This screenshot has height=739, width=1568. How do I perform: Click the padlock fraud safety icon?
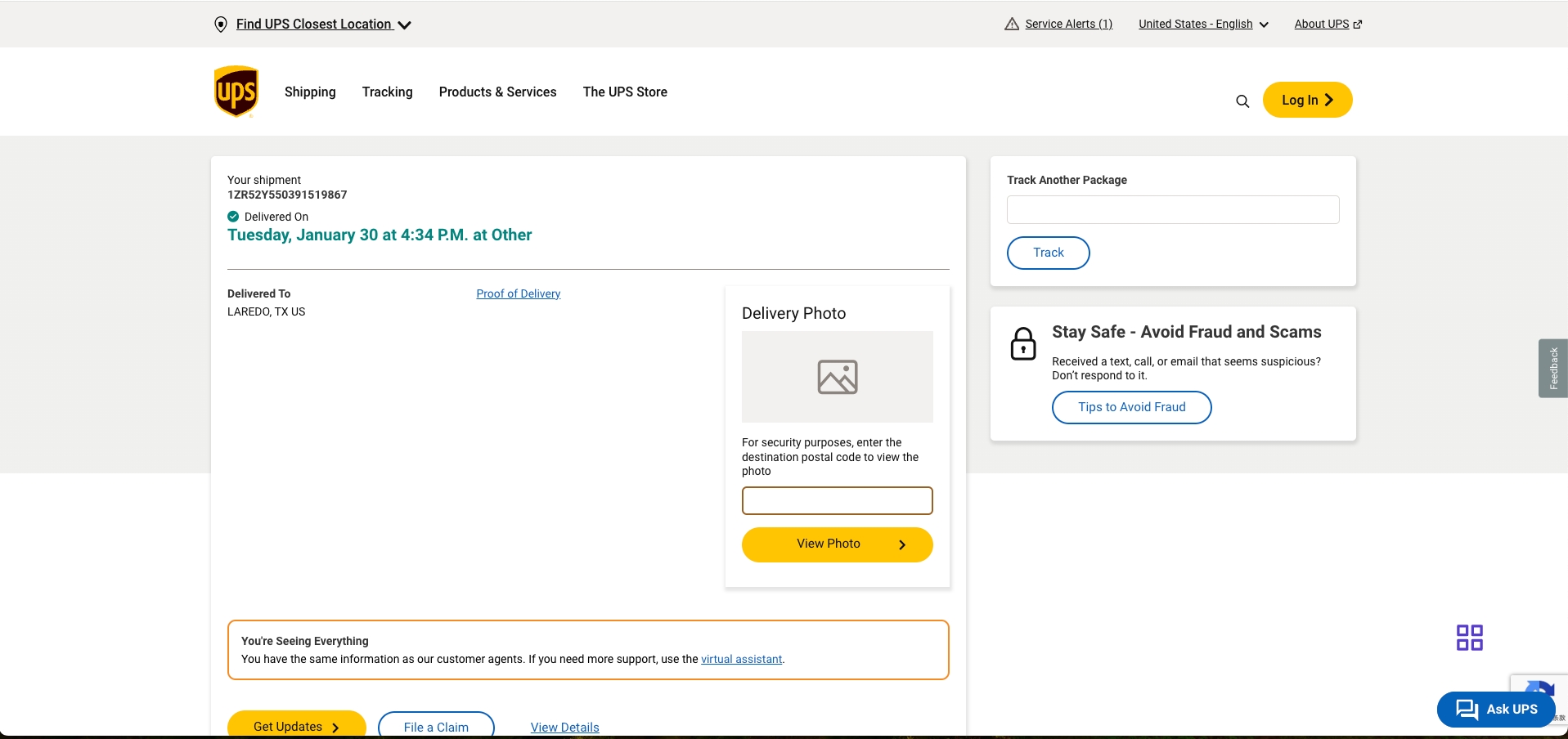(x=1023, y=344)
